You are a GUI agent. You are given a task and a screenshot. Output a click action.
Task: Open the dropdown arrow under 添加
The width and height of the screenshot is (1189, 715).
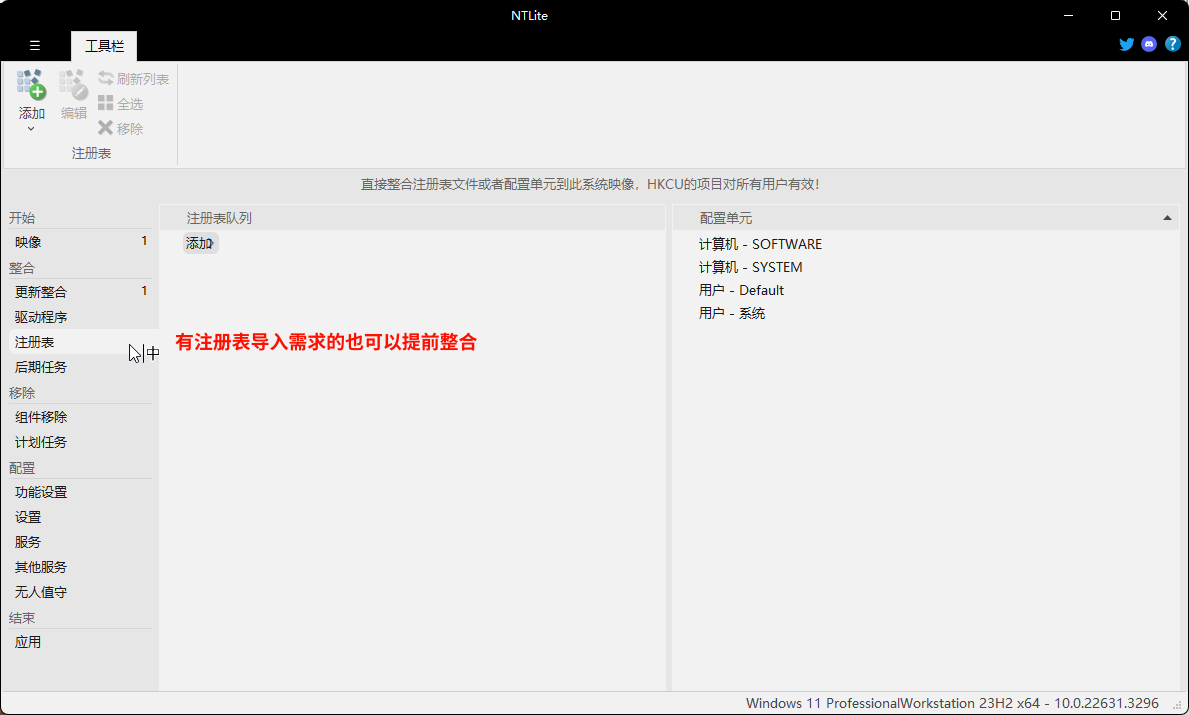31,129
